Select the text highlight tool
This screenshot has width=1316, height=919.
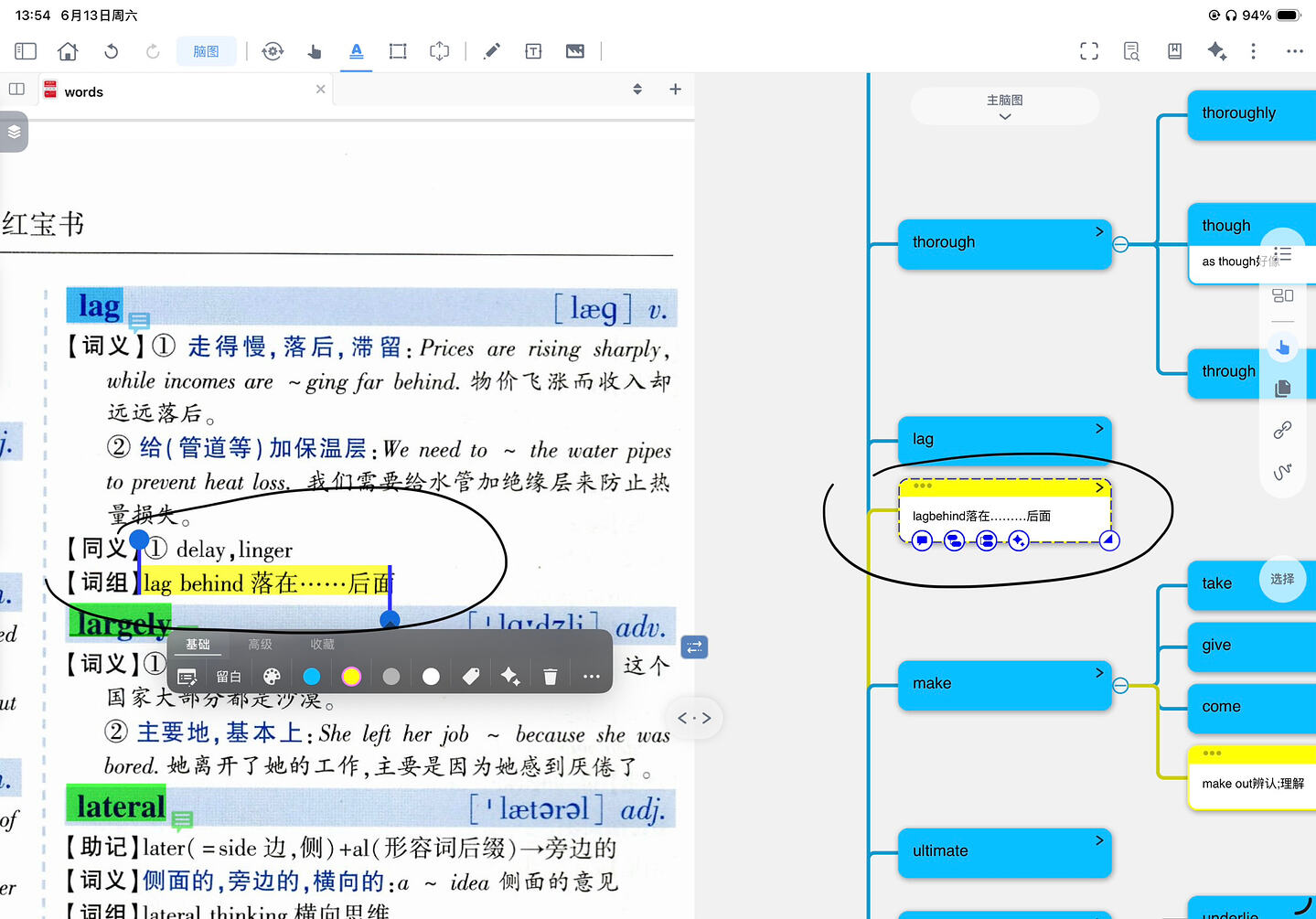(x=356, y=51)
